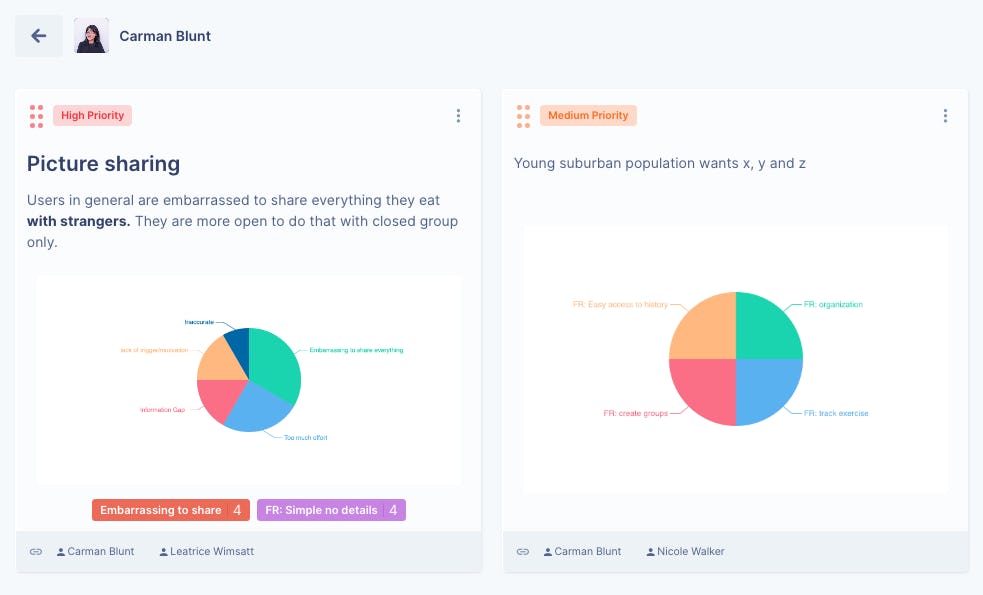Click Carman Blunt's avatar photo
This screenshot has width=983, height=595.
(x=91, y=36)
